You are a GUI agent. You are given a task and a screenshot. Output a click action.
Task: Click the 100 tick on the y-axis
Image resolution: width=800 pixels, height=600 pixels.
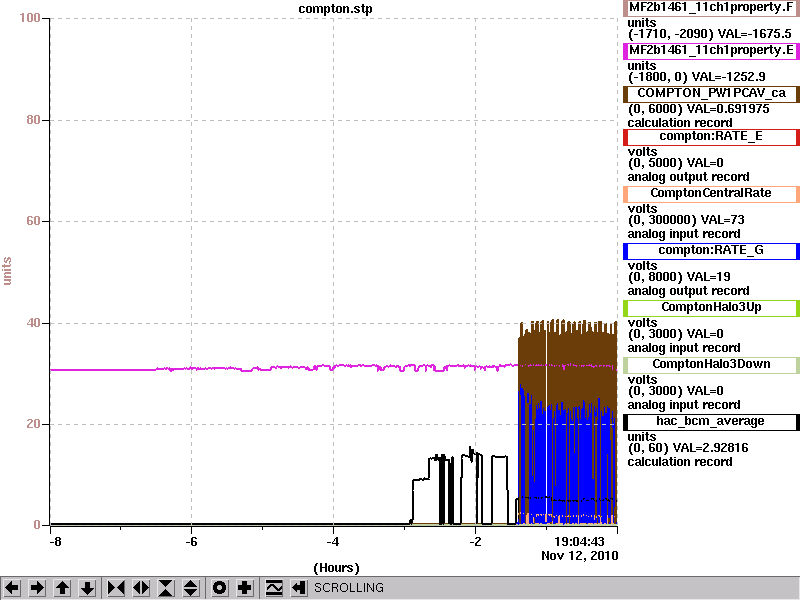[30, 18]
